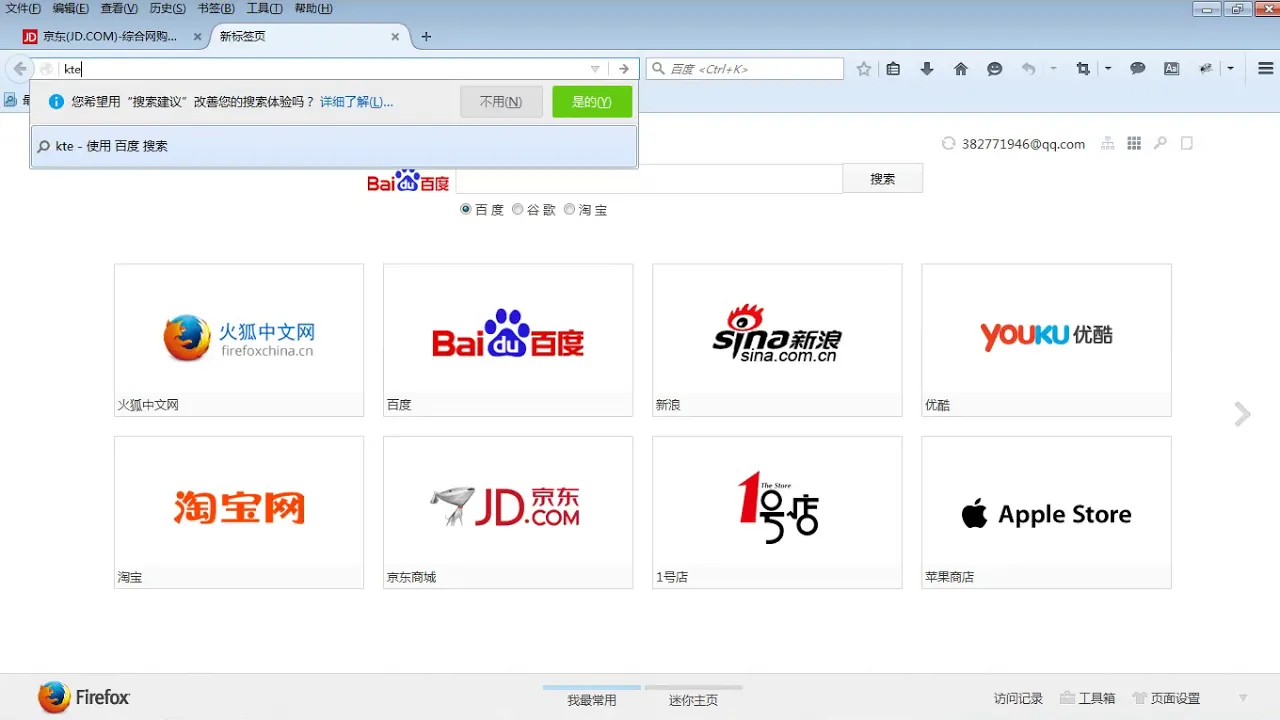1280x720 pixels.
Task: Click the 不用(N) button
Action: (501, 102)
